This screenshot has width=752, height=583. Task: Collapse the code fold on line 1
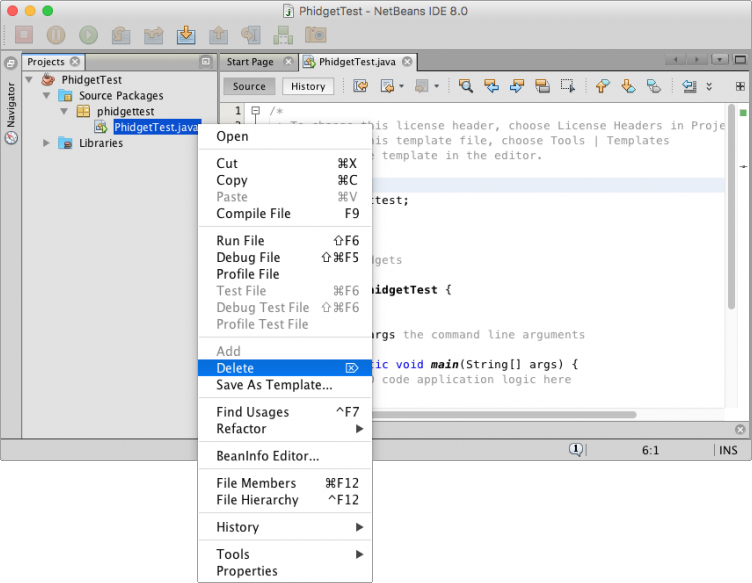pyautogui.click(x=256, y=111)
